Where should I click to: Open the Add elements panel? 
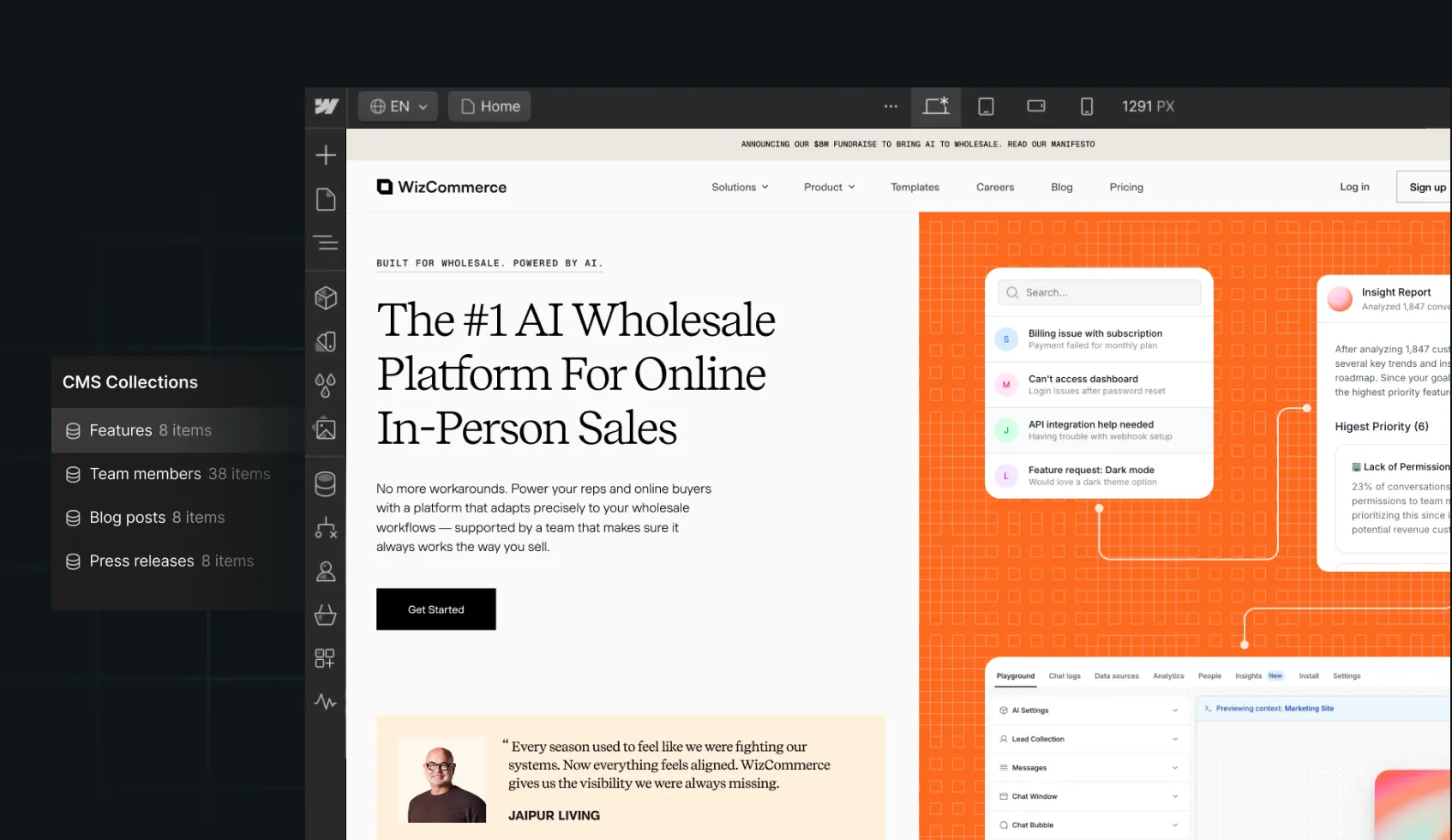(326, 155)
